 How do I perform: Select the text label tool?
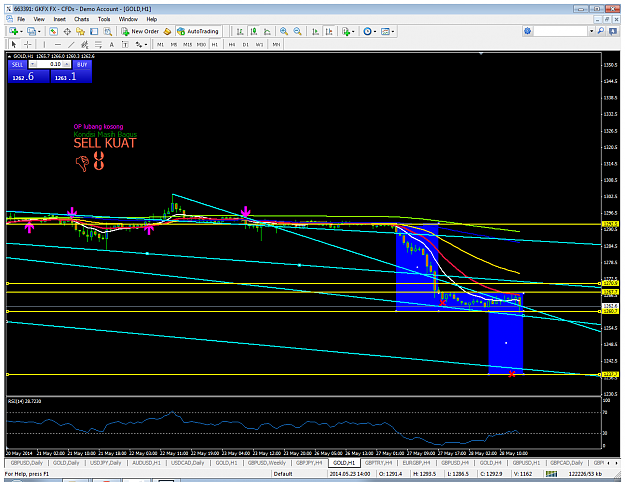[x=125, y=45]
